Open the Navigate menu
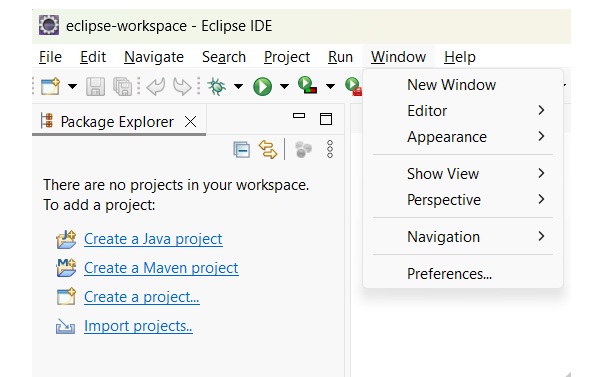This screenshot has width=600, height=377. pos(154,57)
